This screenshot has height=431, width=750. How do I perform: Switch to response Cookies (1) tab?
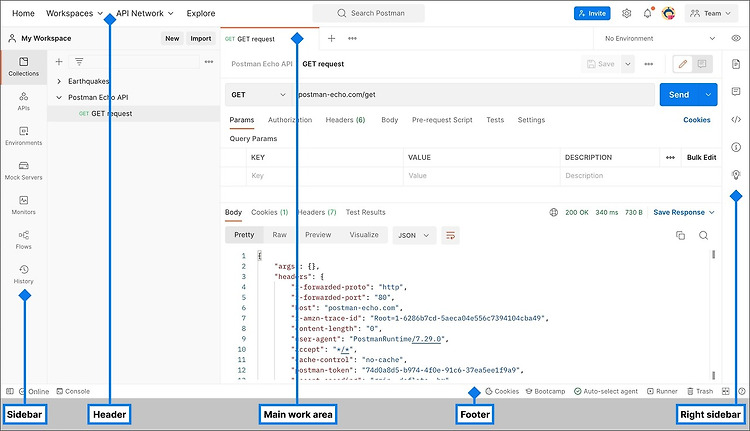269,212
